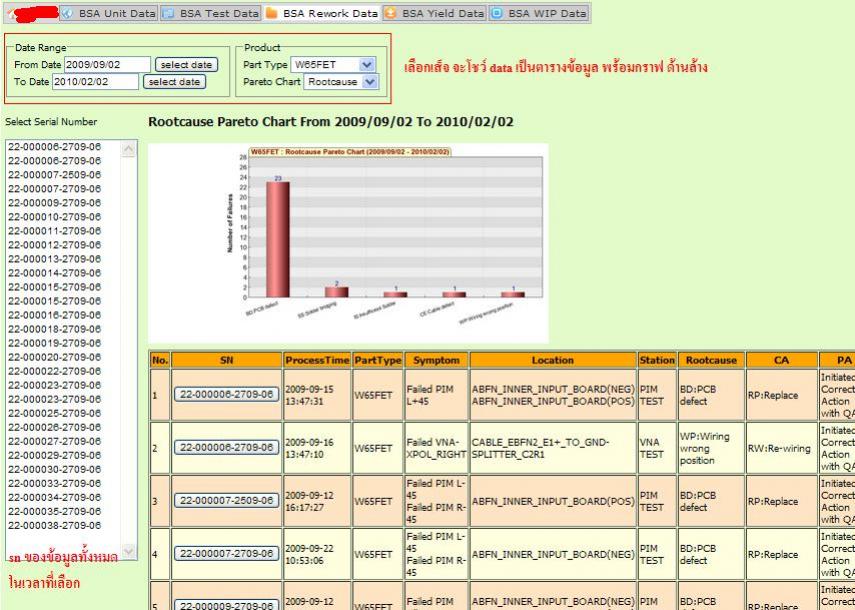855x610 pixels.
Task: Click the CABLE_EBFN2_E1+_TO_GND-SPLITTER_C2R1 location cell
Action: tap(553, 448)
